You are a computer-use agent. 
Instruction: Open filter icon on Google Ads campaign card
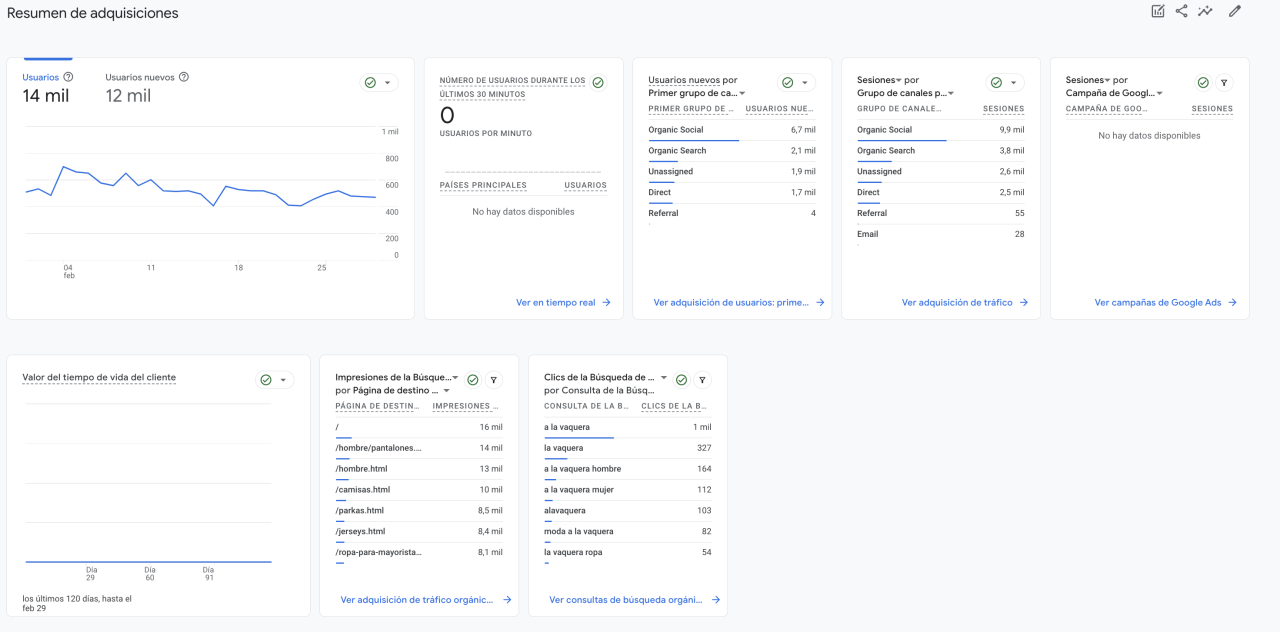point(1224,83)
